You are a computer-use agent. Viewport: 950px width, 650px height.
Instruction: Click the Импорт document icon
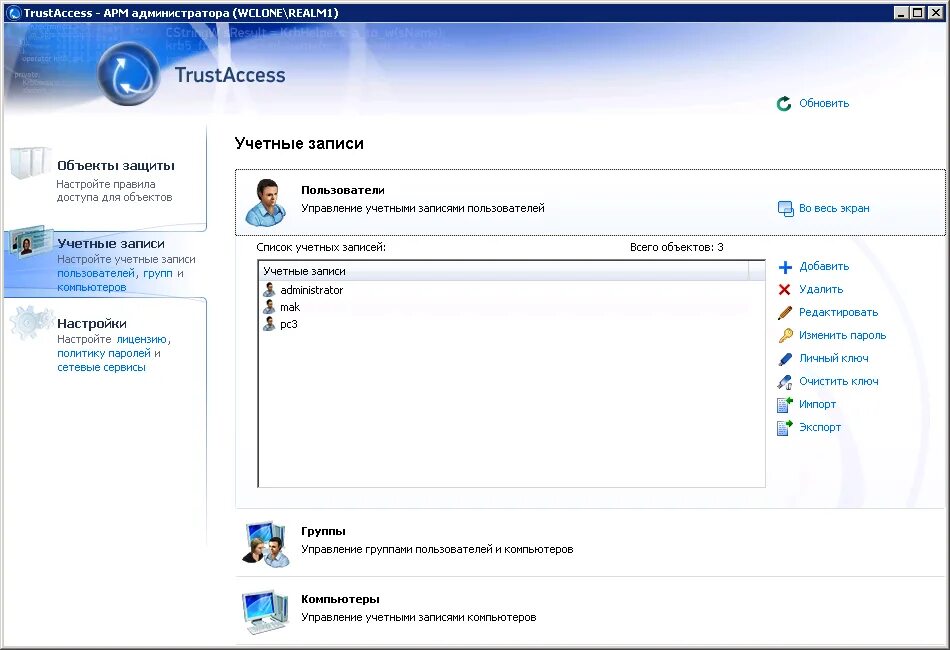785,405
